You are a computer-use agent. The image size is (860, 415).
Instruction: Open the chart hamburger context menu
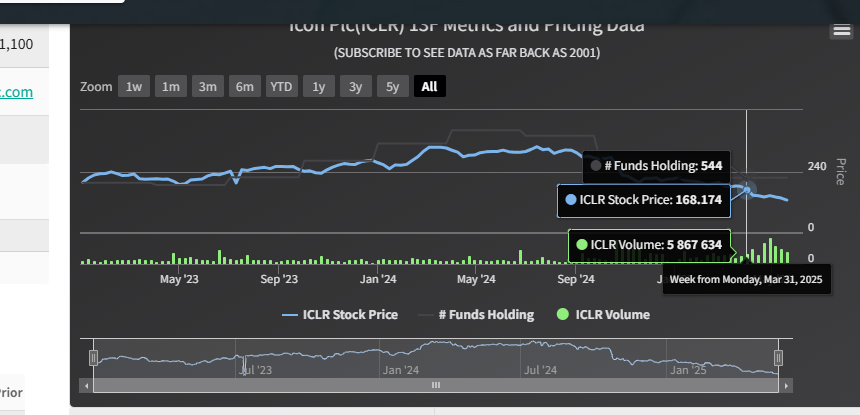841,31
